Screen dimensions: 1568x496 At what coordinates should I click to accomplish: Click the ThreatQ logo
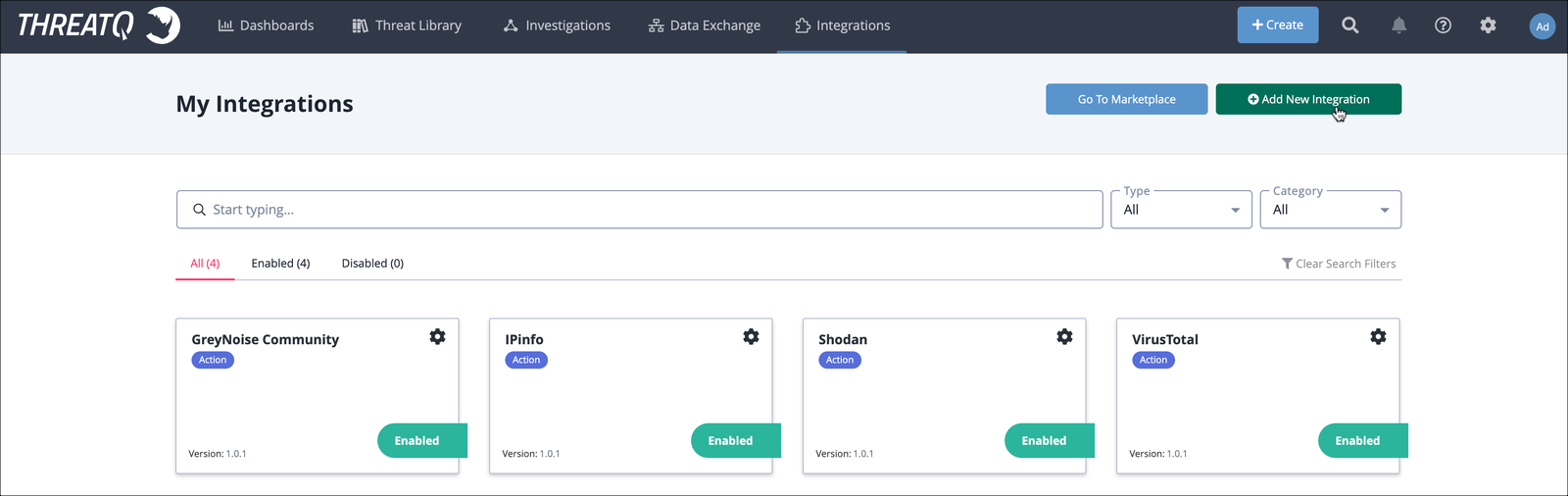99,25
